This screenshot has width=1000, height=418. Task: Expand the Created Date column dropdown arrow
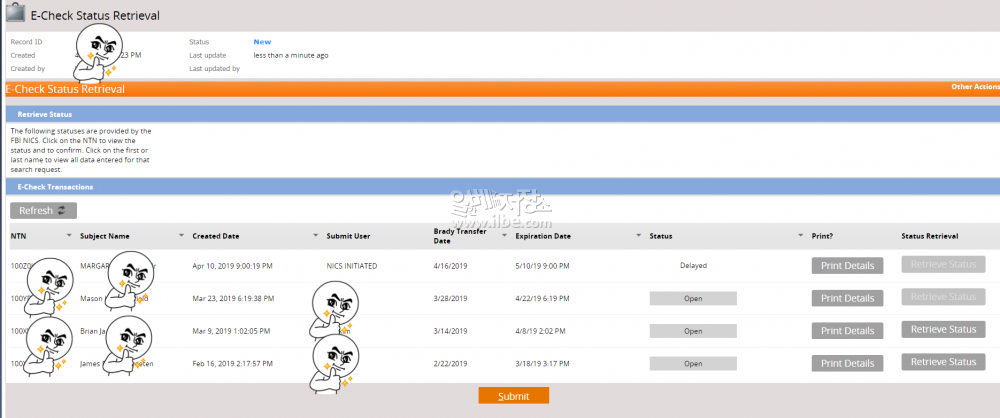[x=315, y=236]
